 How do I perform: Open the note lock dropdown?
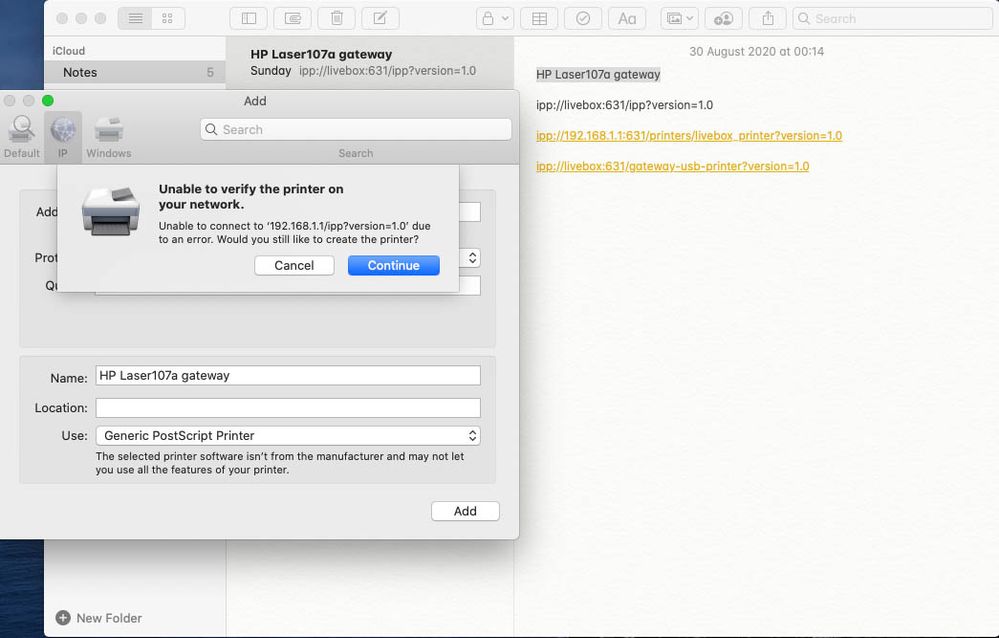[x=495, y=18]
